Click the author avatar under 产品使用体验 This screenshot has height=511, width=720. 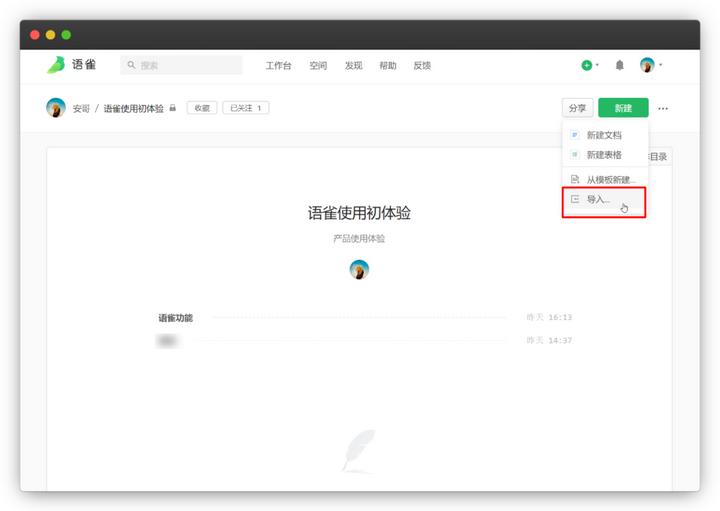coord(359,270)
